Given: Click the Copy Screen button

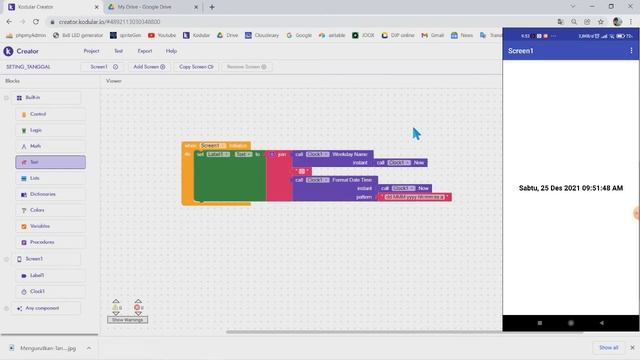Looking at the screenshot, I should 196,67.
